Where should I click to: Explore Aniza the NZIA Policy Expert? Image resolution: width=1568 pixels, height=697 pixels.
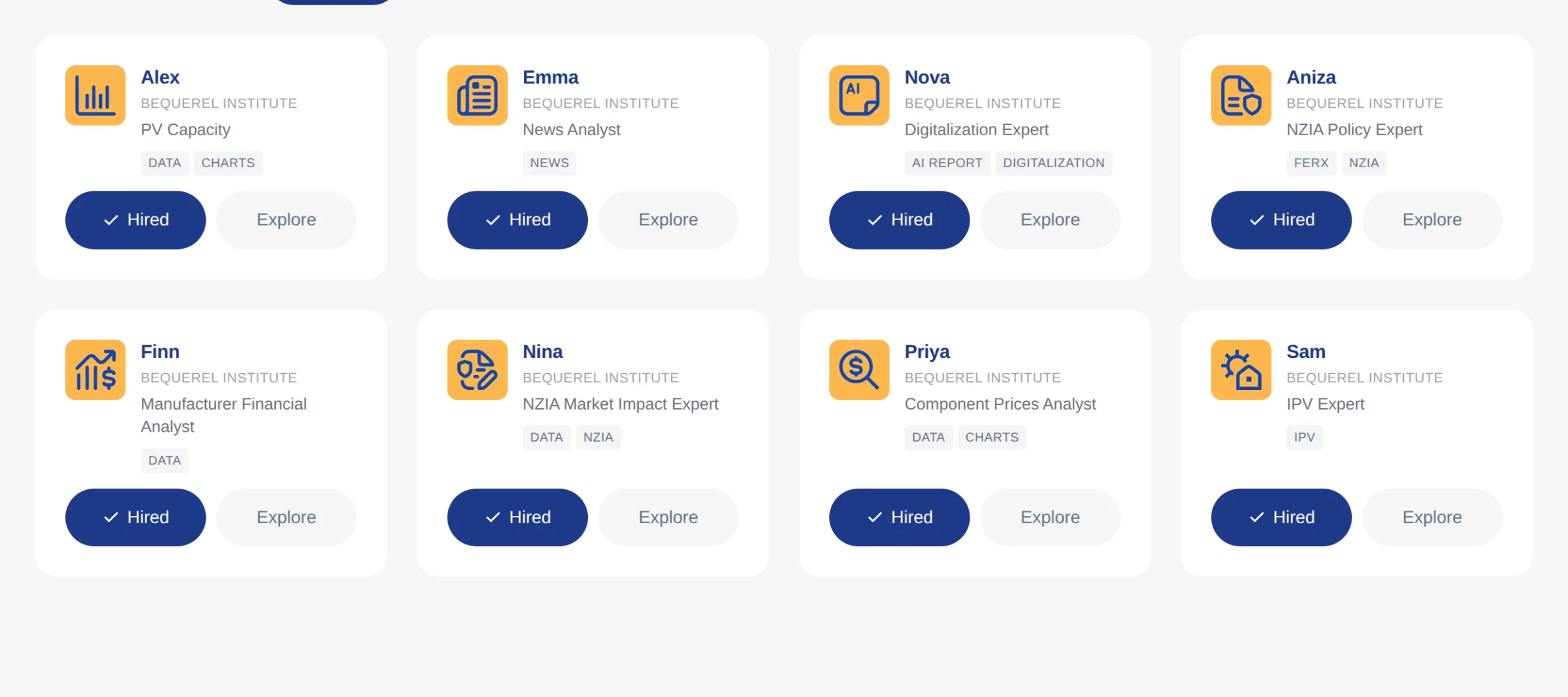(x=1432, y=219)
